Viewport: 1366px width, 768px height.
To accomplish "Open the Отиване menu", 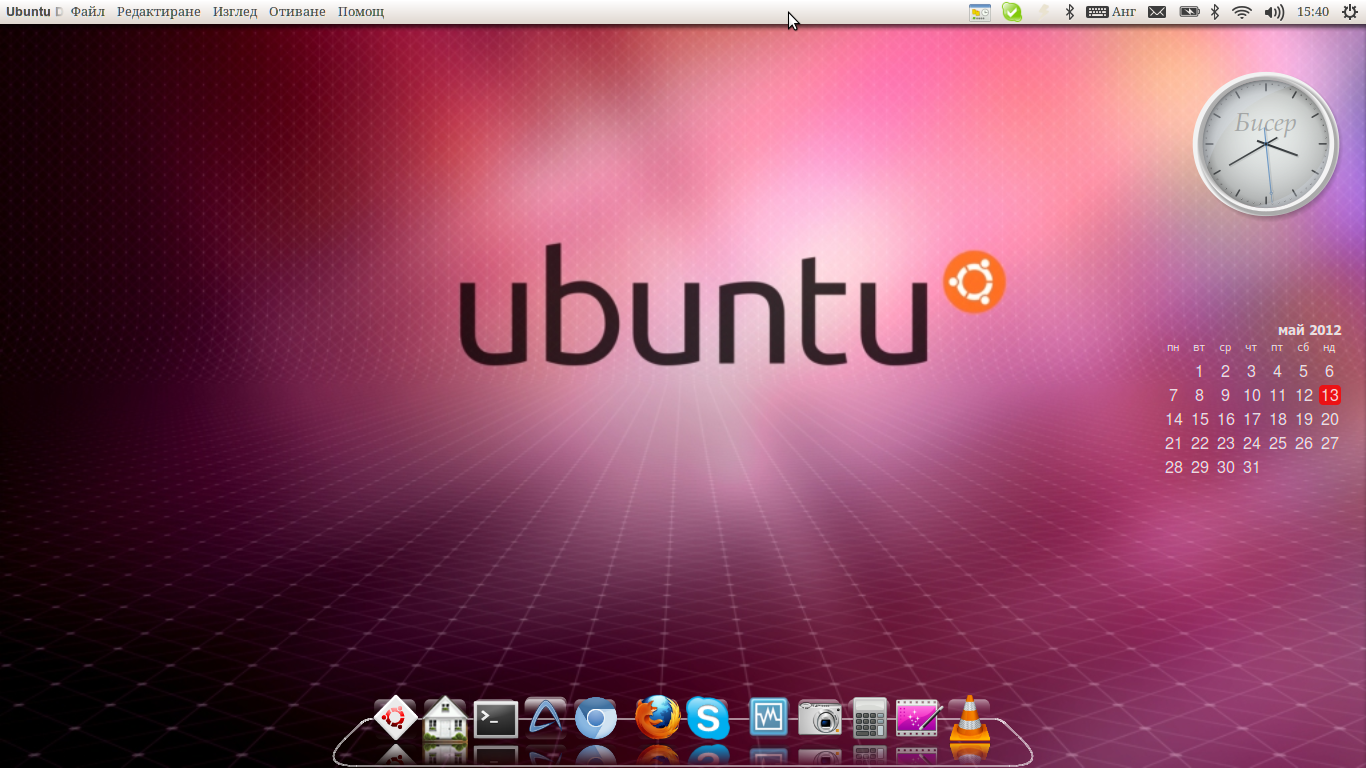I will click(297, 12).
